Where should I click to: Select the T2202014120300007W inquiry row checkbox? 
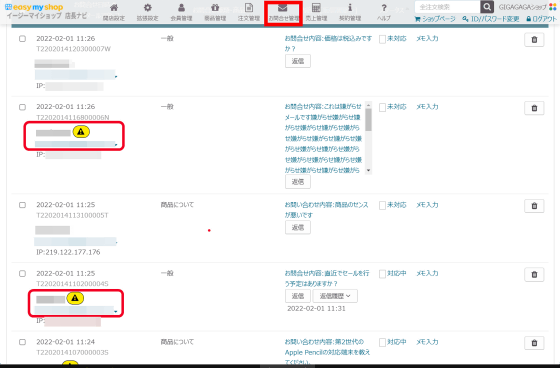(x=22, y=39)
